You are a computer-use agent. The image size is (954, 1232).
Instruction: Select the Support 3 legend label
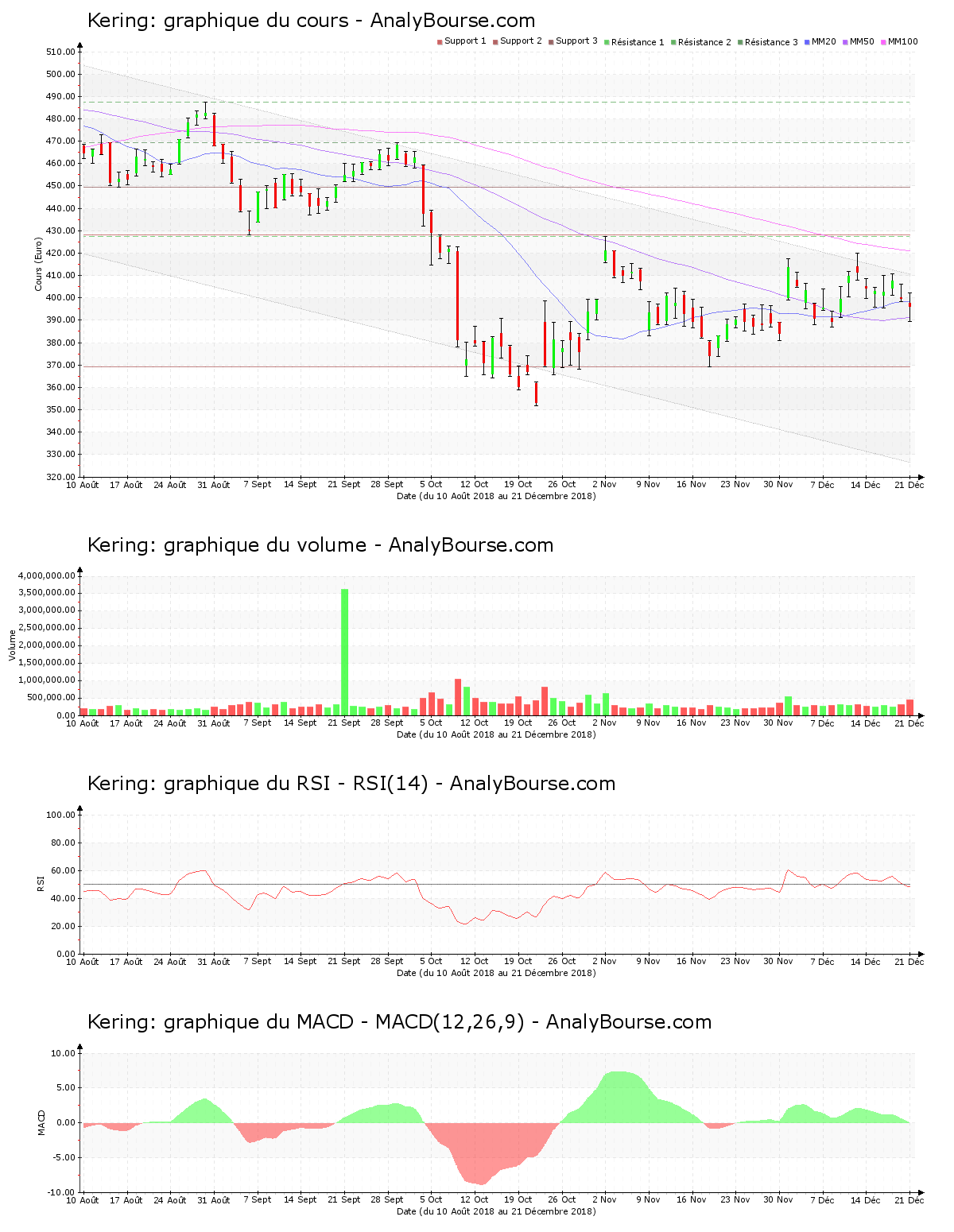[576, 41]
